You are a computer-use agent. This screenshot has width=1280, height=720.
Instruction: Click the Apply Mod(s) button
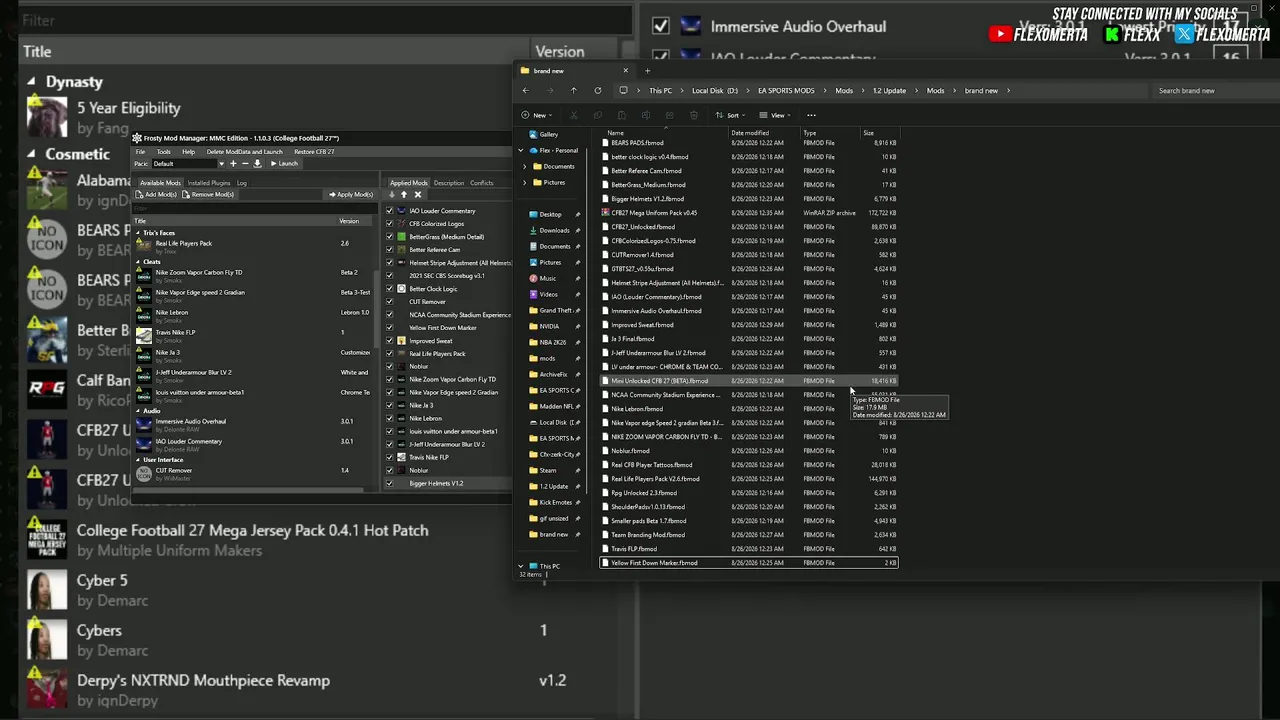351,195
